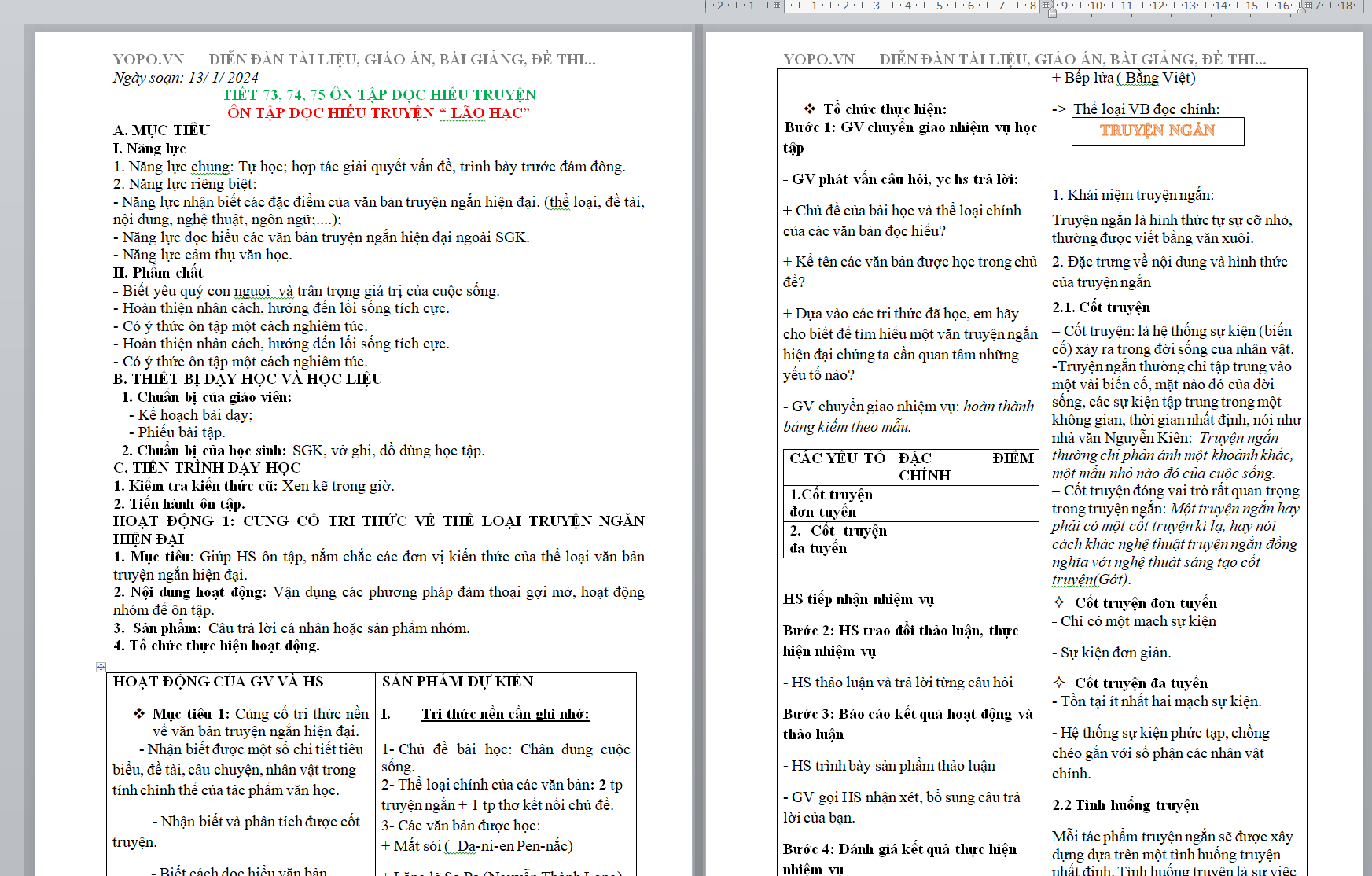The height and width of the screenshot is (876, 1372).
Task: Click the line '+ Mắt sói ( Đa-ni-en Pen-nắc)'
Action: 477,846
